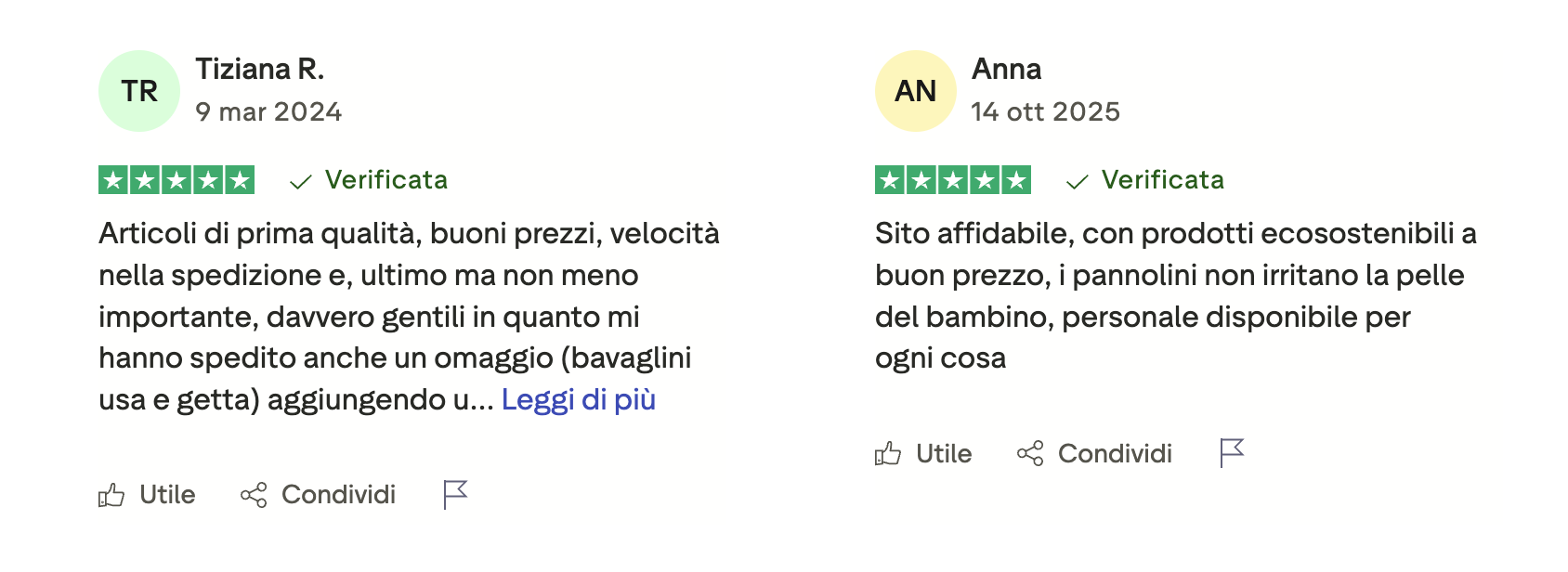
Task: Click the date '14 ott 2025'
Action: pos(1045,112)
